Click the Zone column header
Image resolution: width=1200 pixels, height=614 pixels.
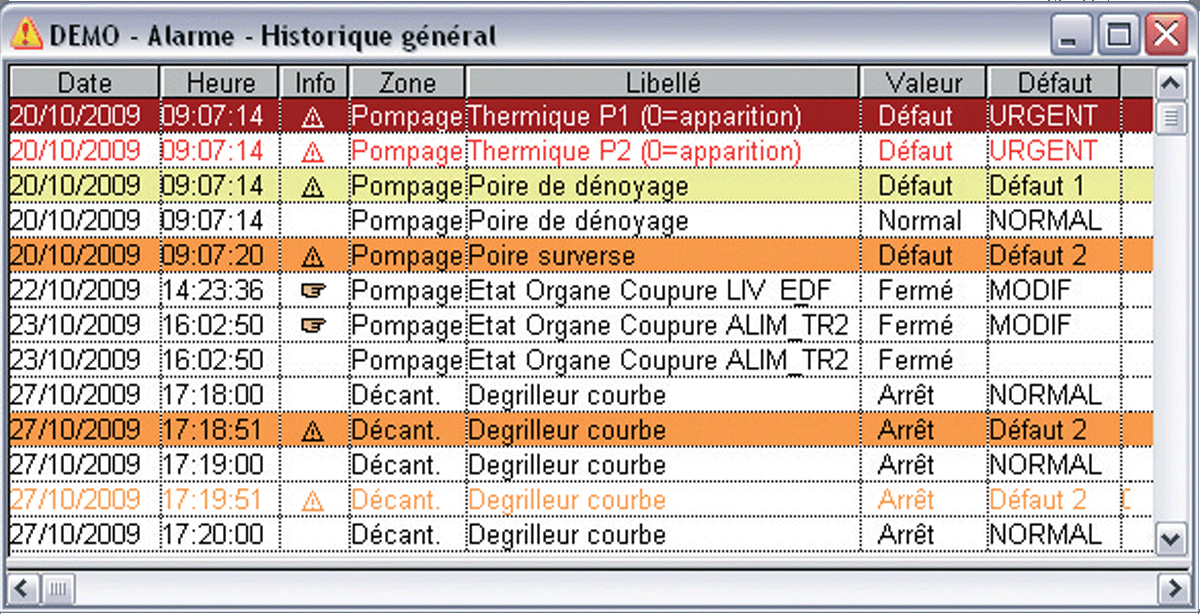point(407,83)
